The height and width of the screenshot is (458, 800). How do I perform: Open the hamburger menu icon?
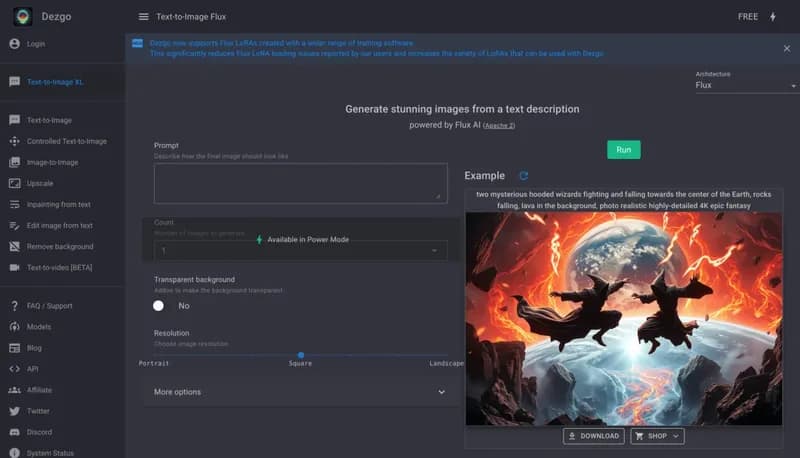tap(143, 17)
